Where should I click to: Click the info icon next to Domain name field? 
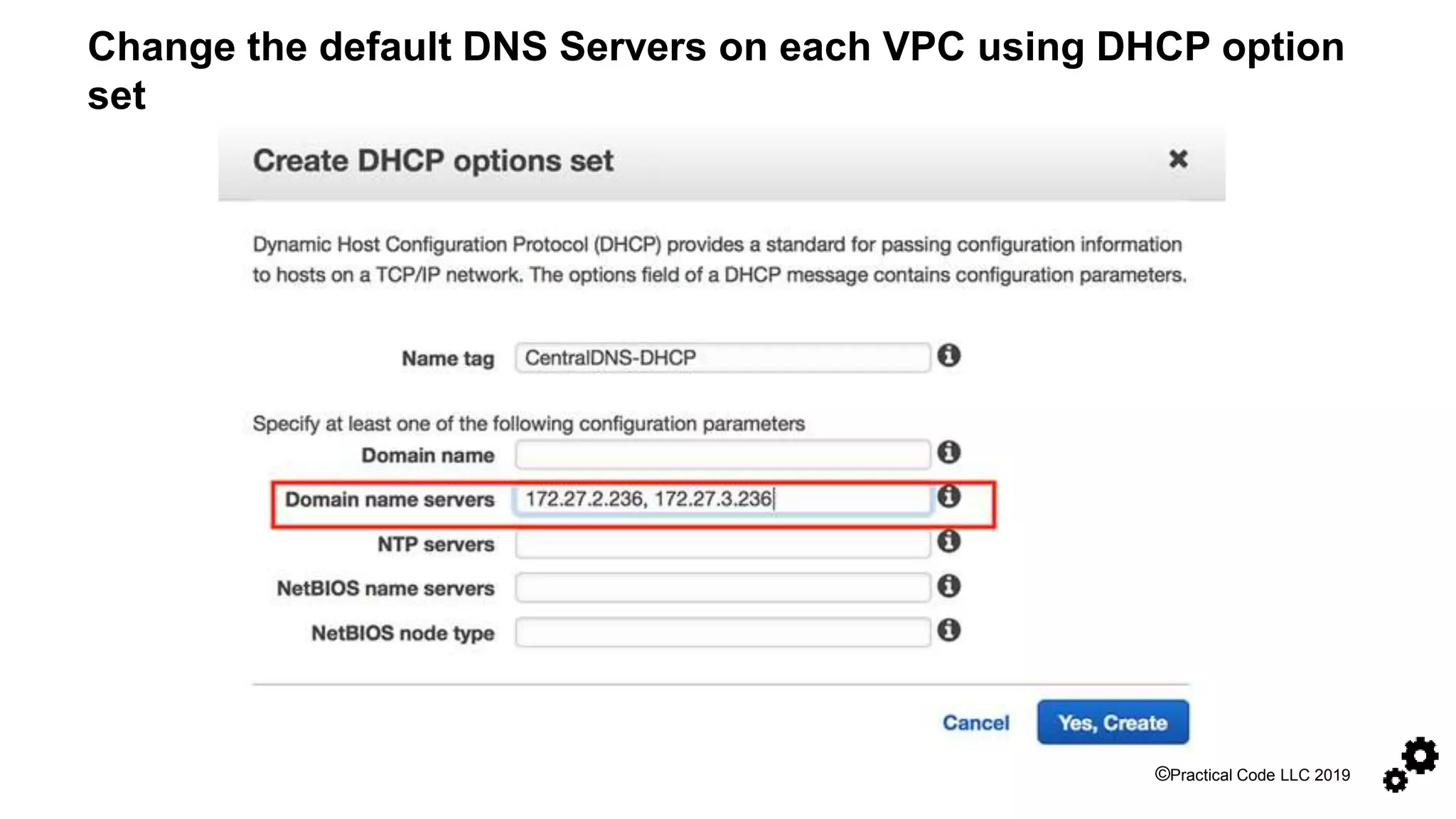click(x=948, y=452)
